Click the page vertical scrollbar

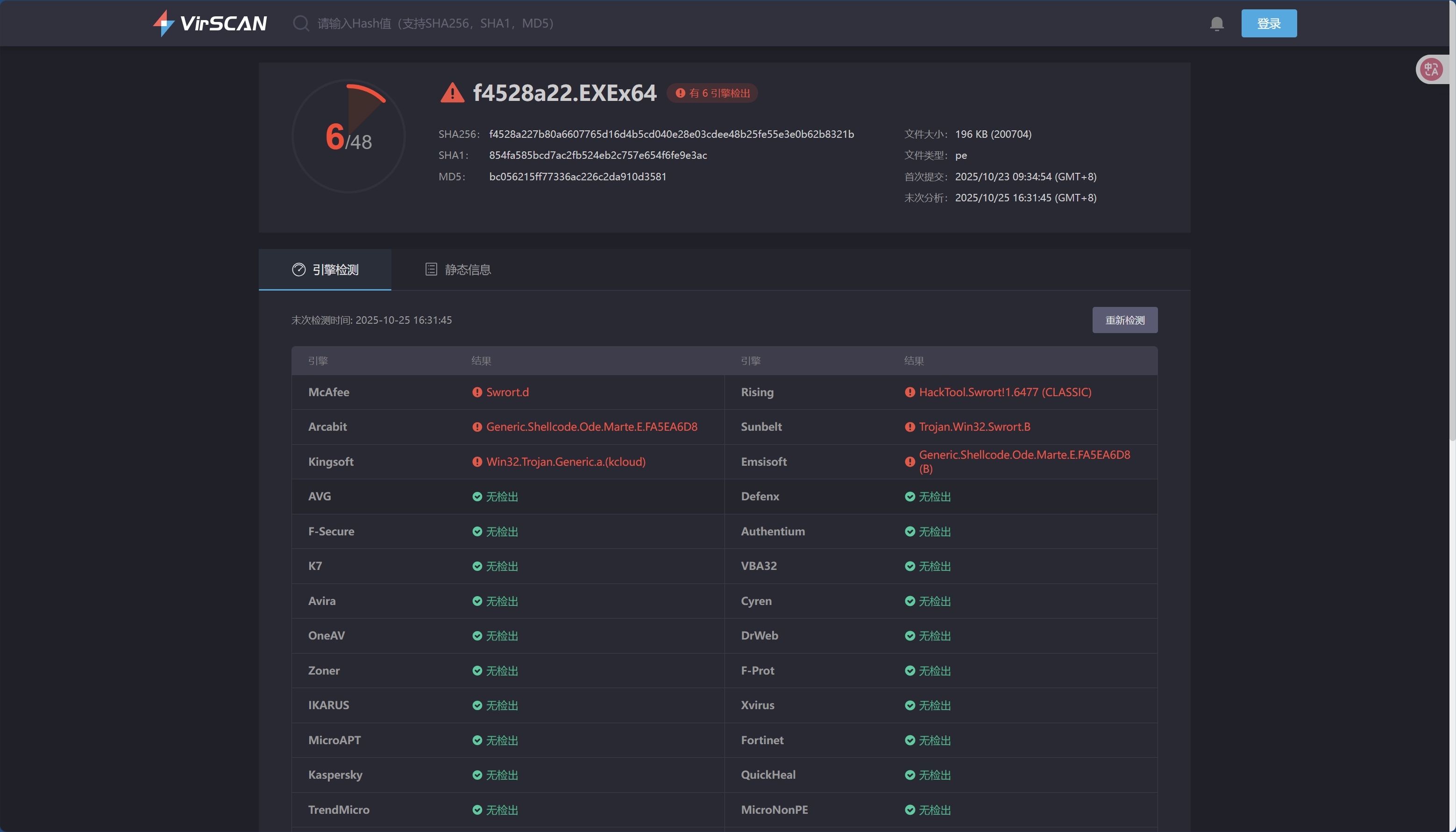click(1452, 228)
